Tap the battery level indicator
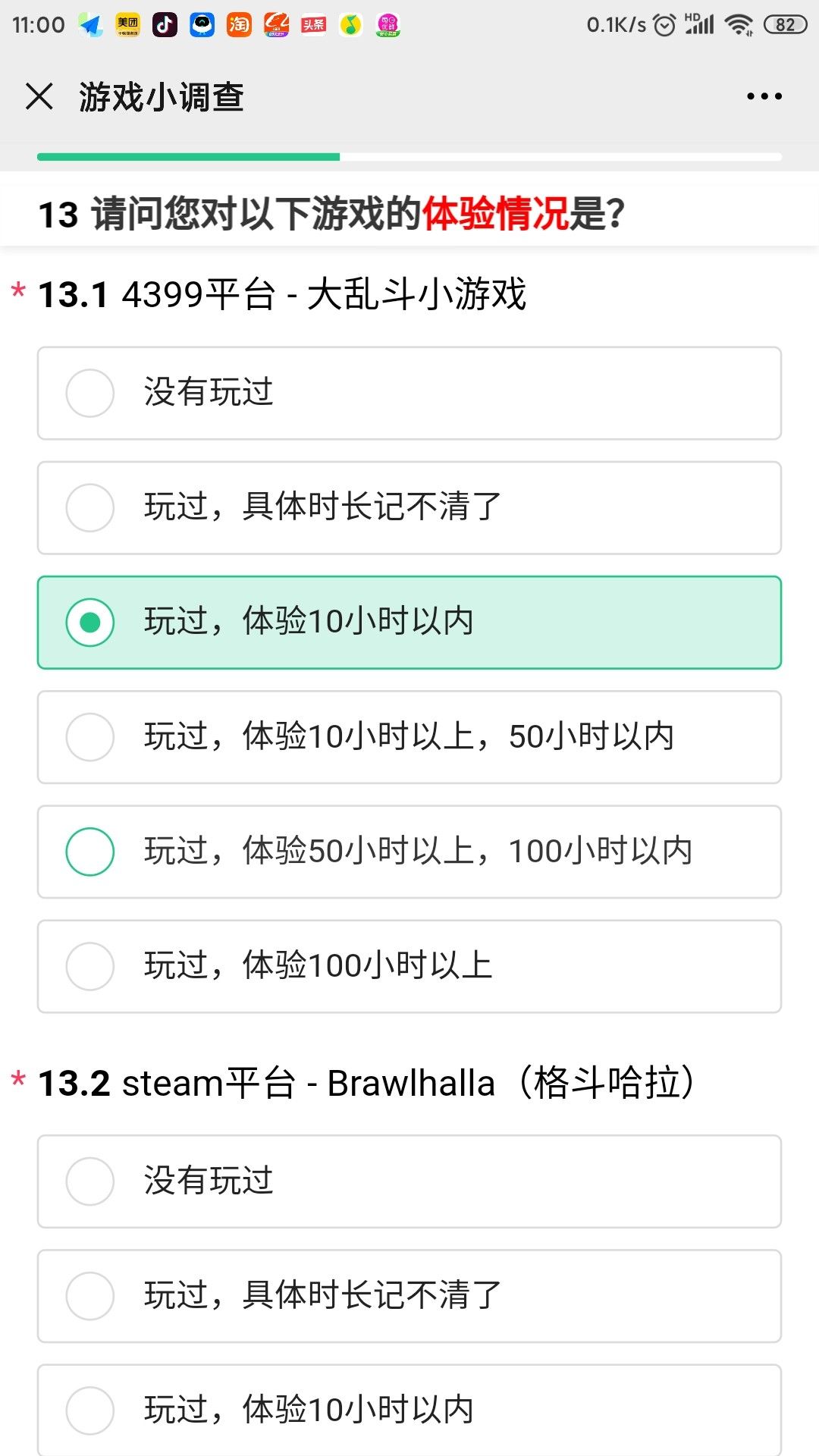This screenshot has height=1456, width=819. 785,25
